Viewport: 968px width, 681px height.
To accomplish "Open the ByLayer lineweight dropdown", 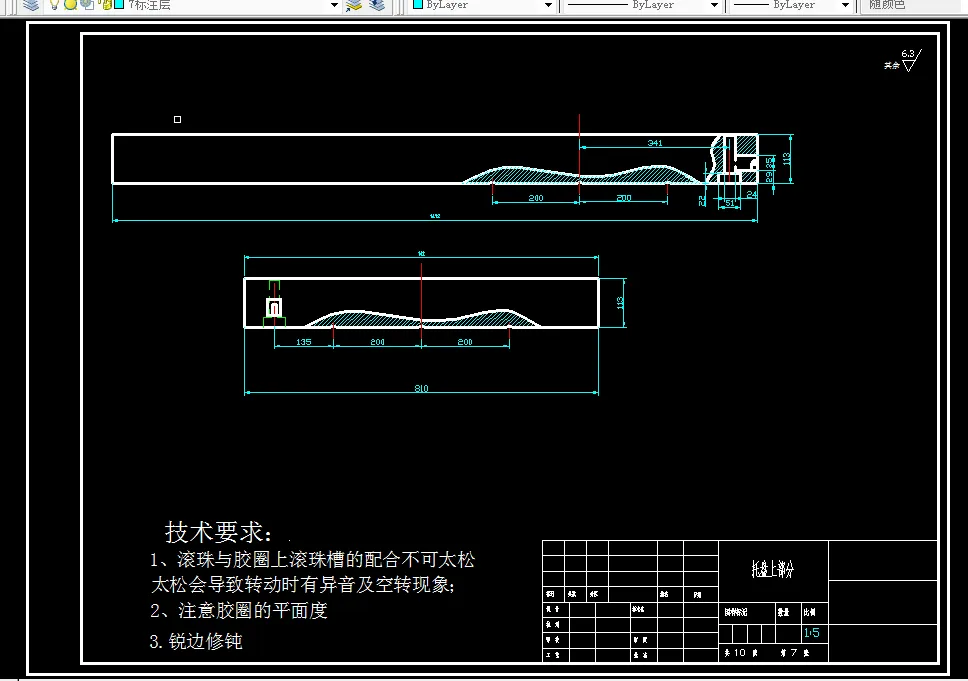I will pos(845,5).
